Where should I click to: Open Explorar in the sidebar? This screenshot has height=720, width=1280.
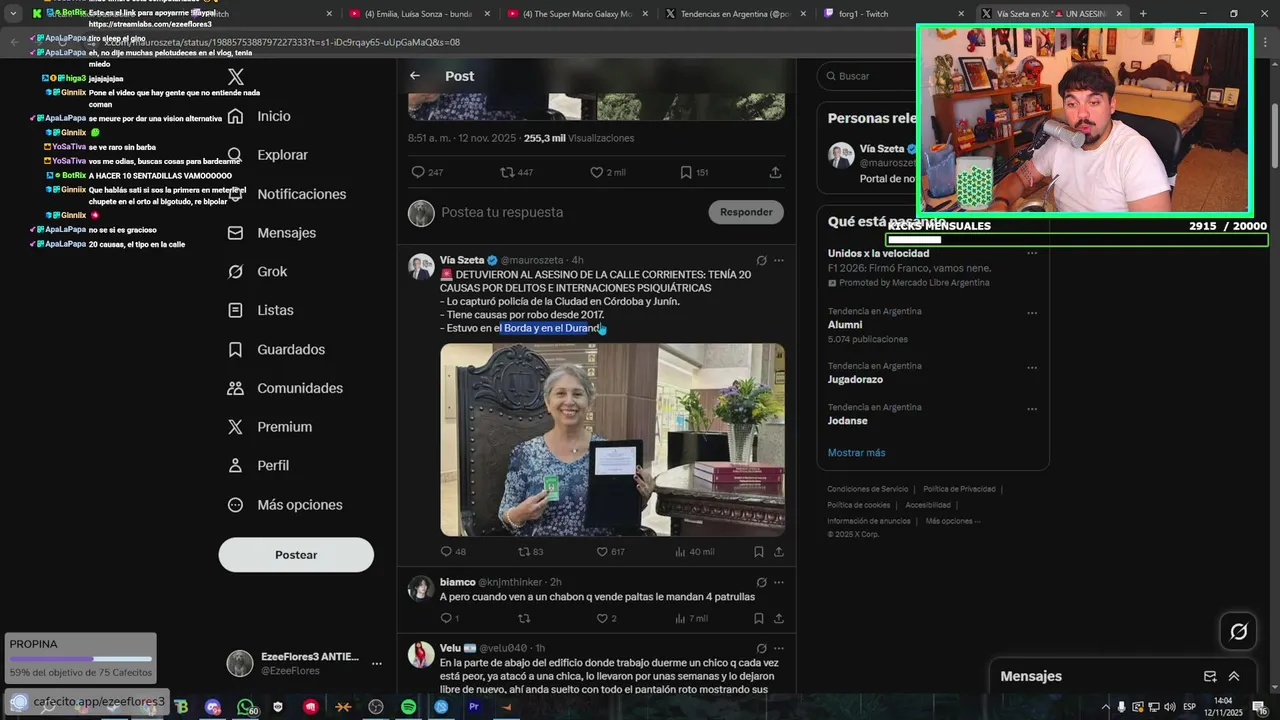tap(267, 155)
